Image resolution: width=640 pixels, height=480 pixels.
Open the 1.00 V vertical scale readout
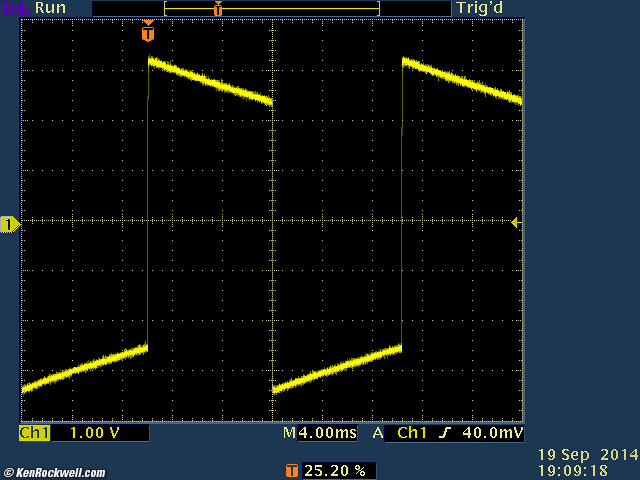tap(97, 434)
